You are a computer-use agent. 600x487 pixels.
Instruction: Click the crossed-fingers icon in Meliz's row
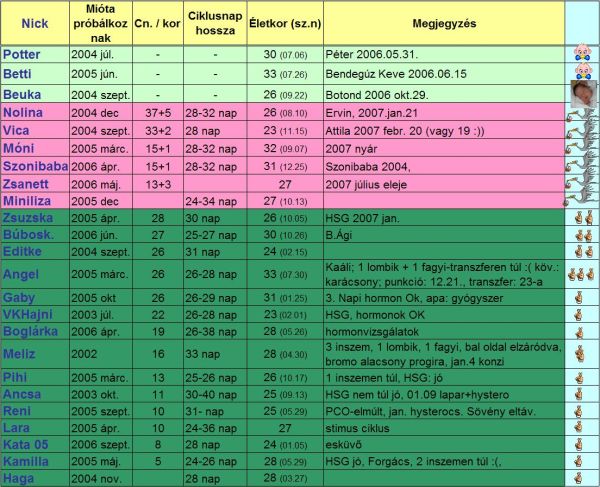(582, 353)
